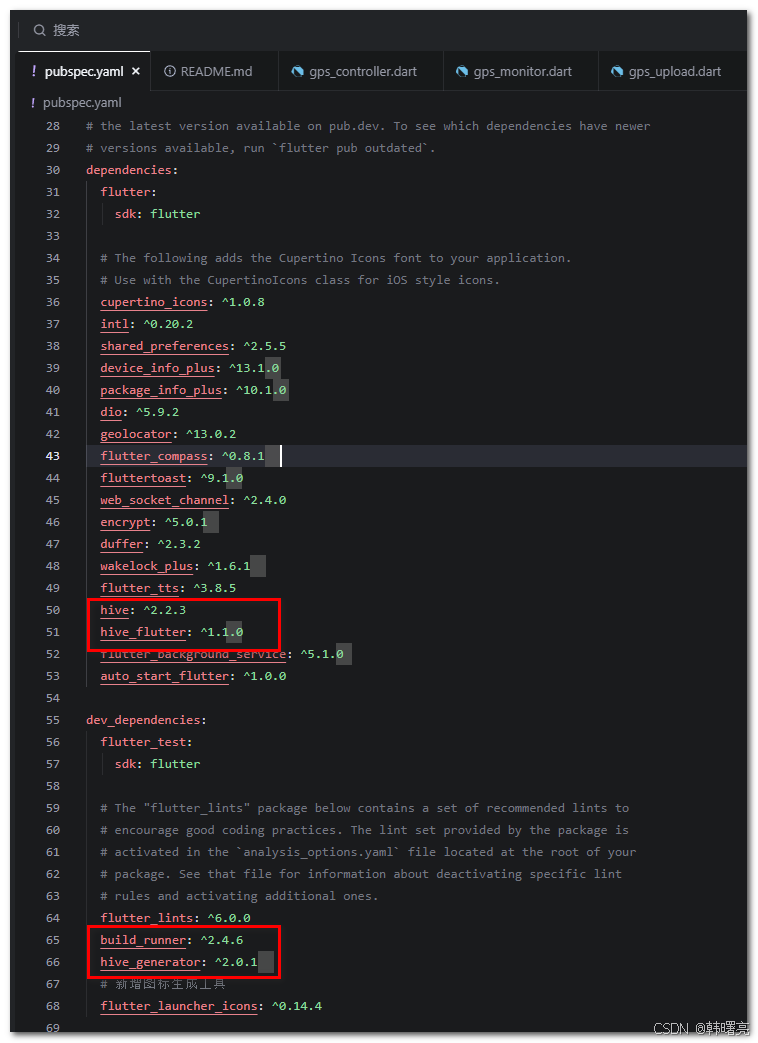The width and height of the screenshot is (758, 1043).
Task: Click line number 50 in gutter
Action: tap(53, 610)
